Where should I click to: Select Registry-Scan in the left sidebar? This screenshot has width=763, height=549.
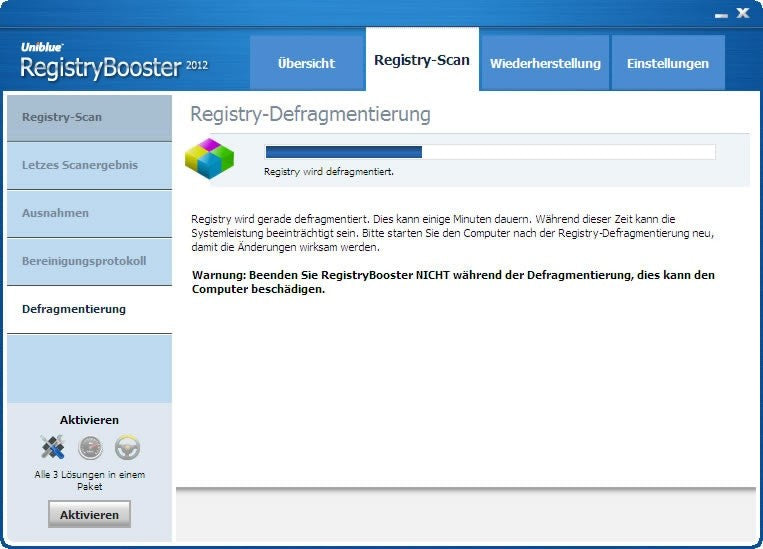(90, 118)
